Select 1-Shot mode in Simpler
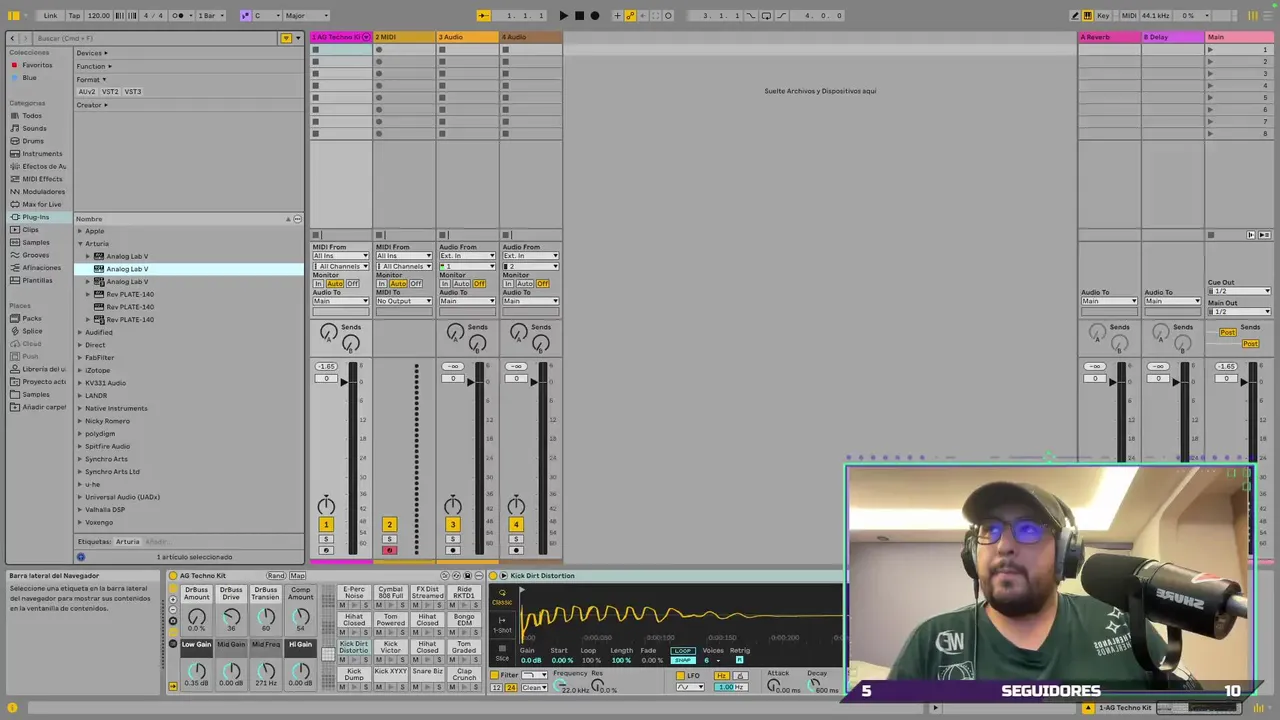 (x=503, y=625)
